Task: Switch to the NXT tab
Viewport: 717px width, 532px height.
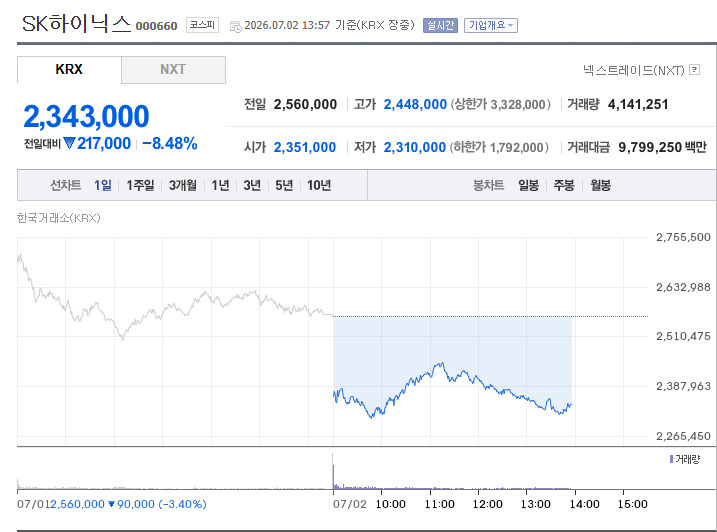Action: tap(173, 70)
